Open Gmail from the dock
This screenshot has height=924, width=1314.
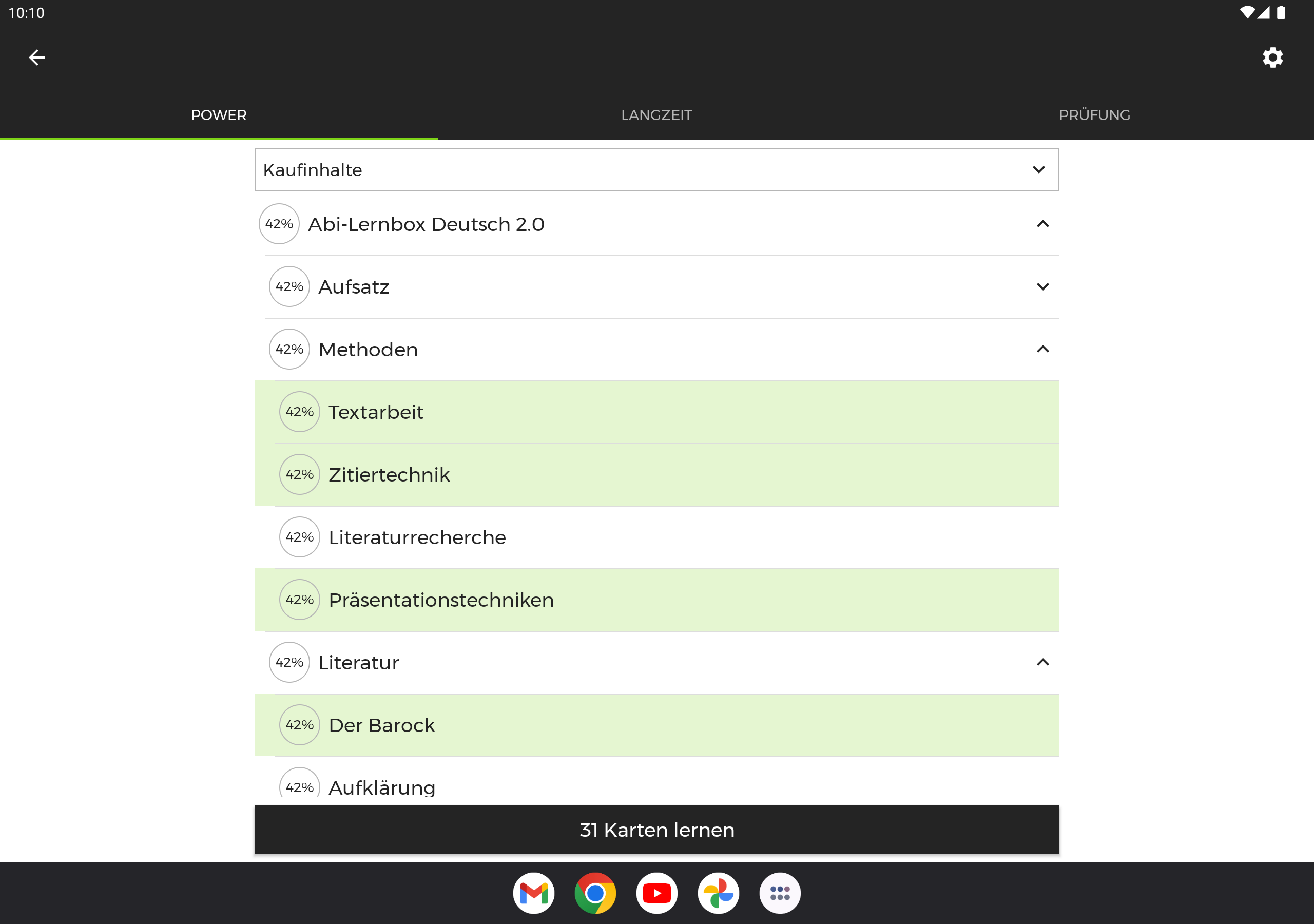(533, 893)
